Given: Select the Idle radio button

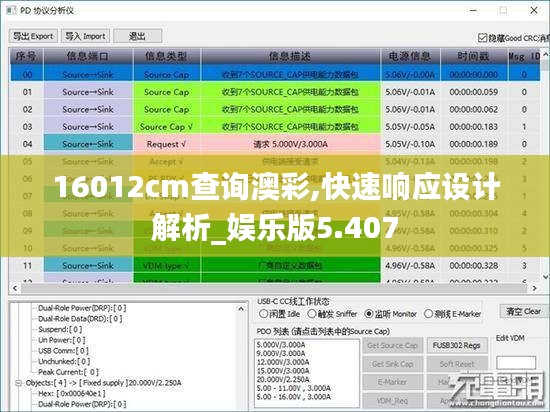Looking at the screenshot, I should (x=263, y=314).
